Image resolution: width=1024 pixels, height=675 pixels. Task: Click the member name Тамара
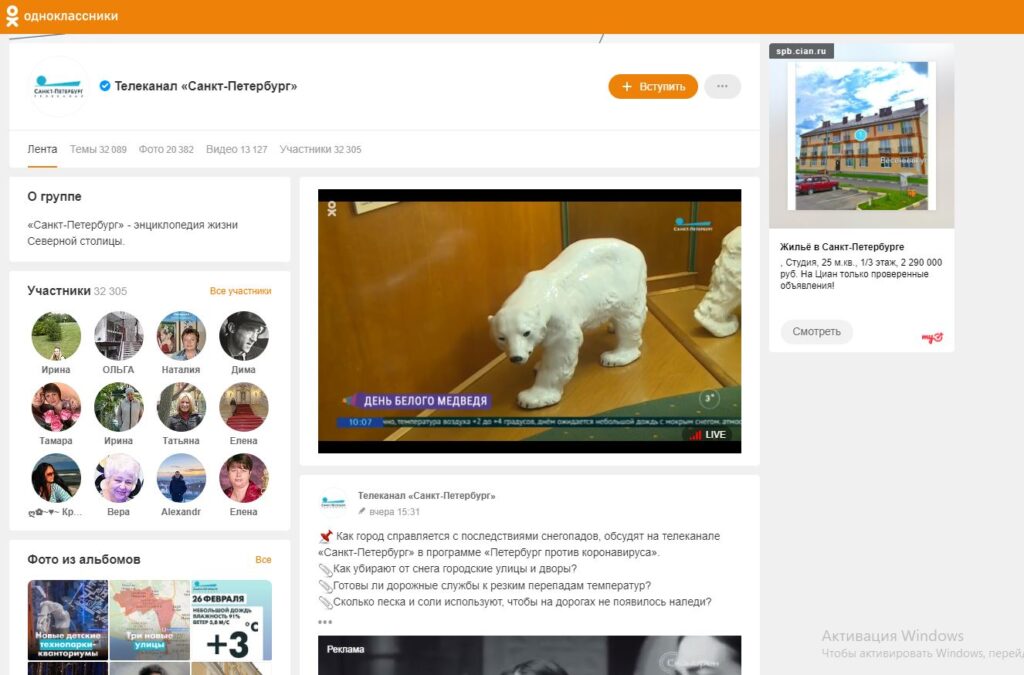point(56,441)
